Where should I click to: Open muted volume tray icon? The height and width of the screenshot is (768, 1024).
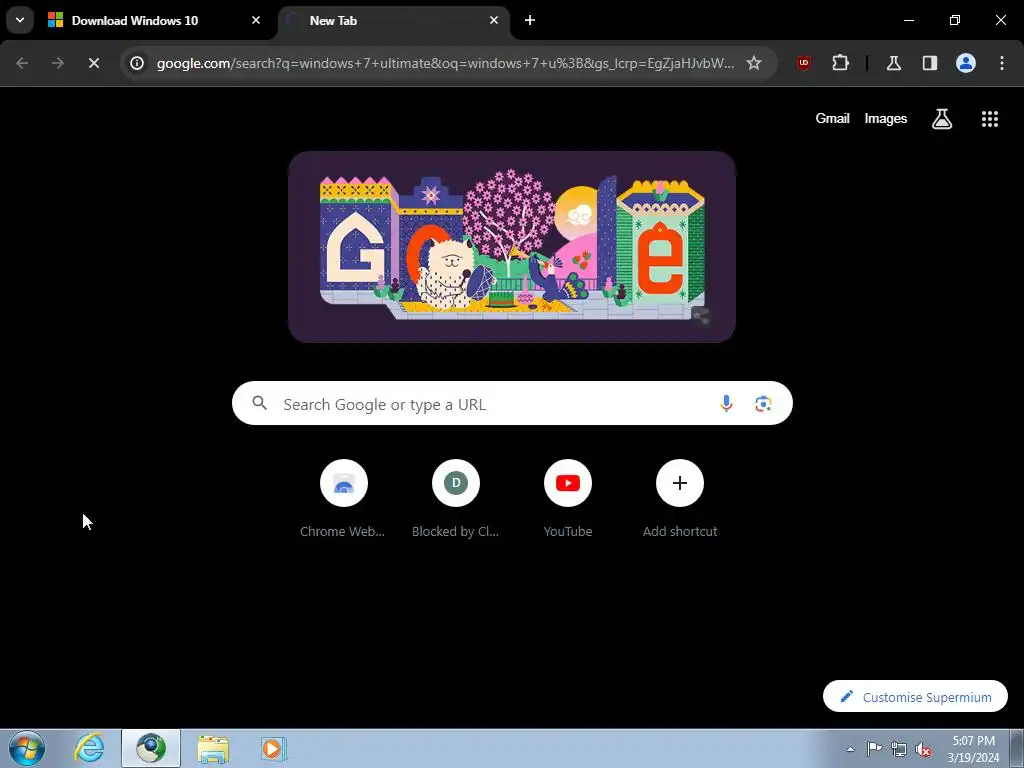(x=923, y=749)
